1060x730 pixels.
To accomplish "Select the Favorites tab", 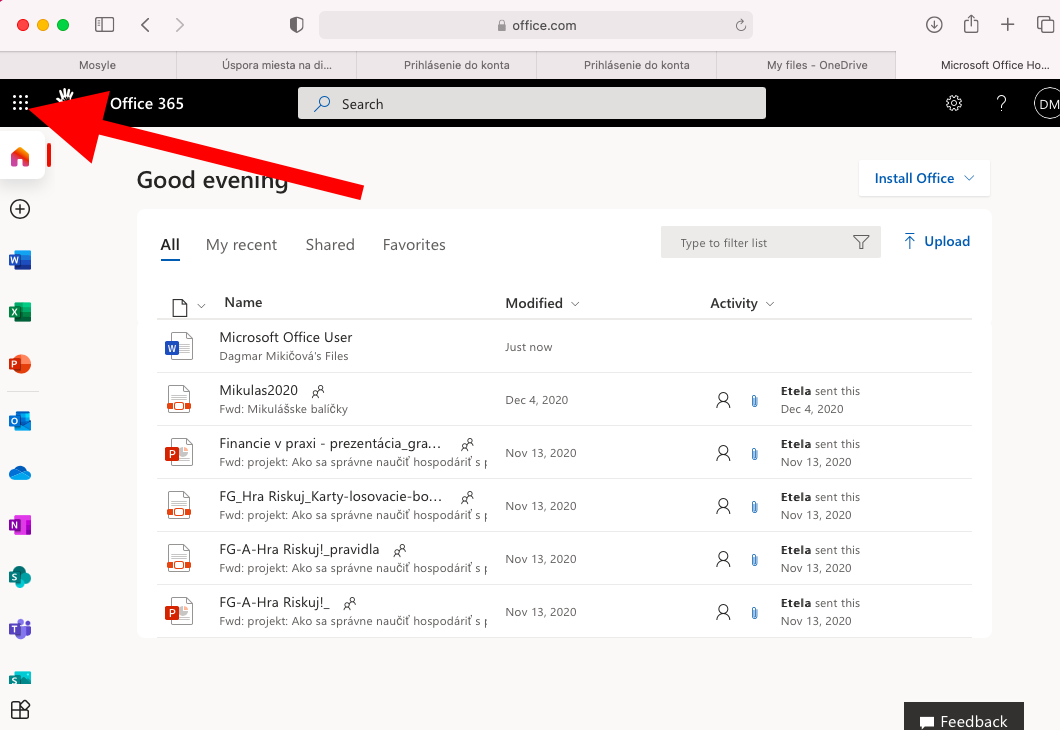I will click(x=414, y=245).
